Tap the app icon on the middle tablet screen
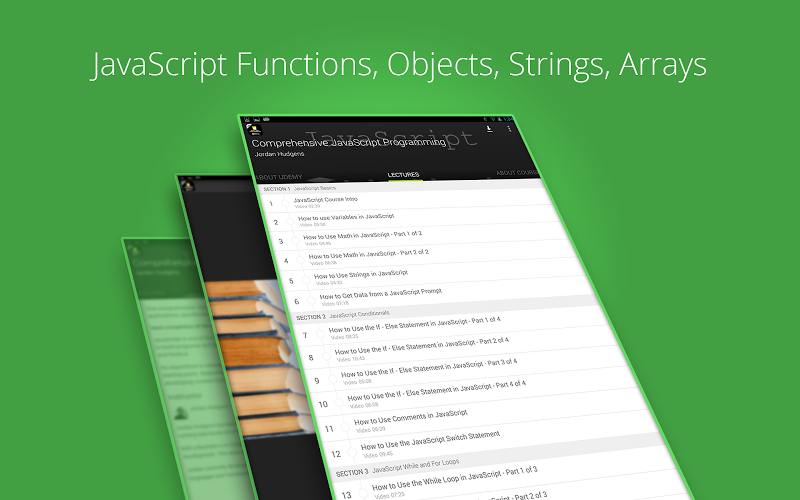Screen dimensions: 800x500 click(187, 186)
